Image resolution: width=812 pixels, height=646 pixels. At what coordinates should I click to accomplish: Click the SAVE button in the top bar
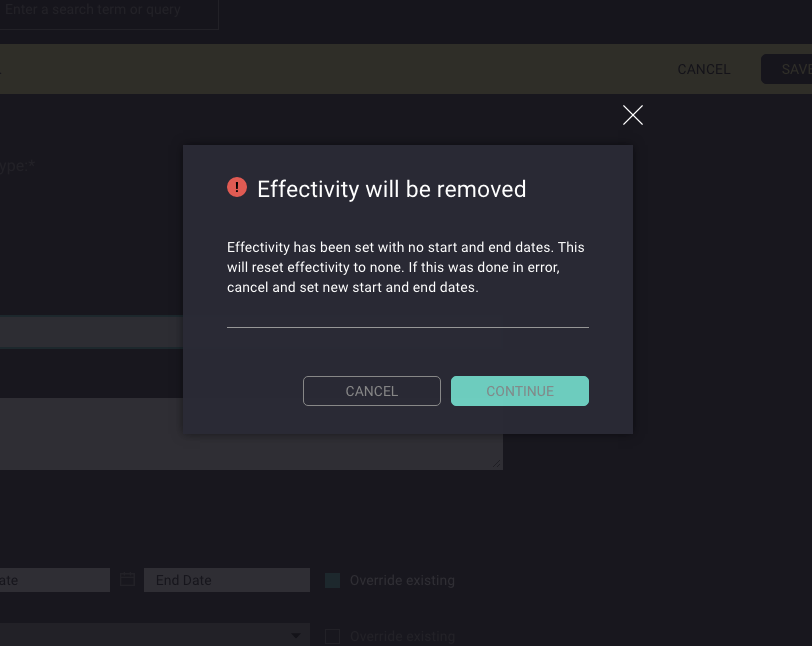tap(787, 69)
